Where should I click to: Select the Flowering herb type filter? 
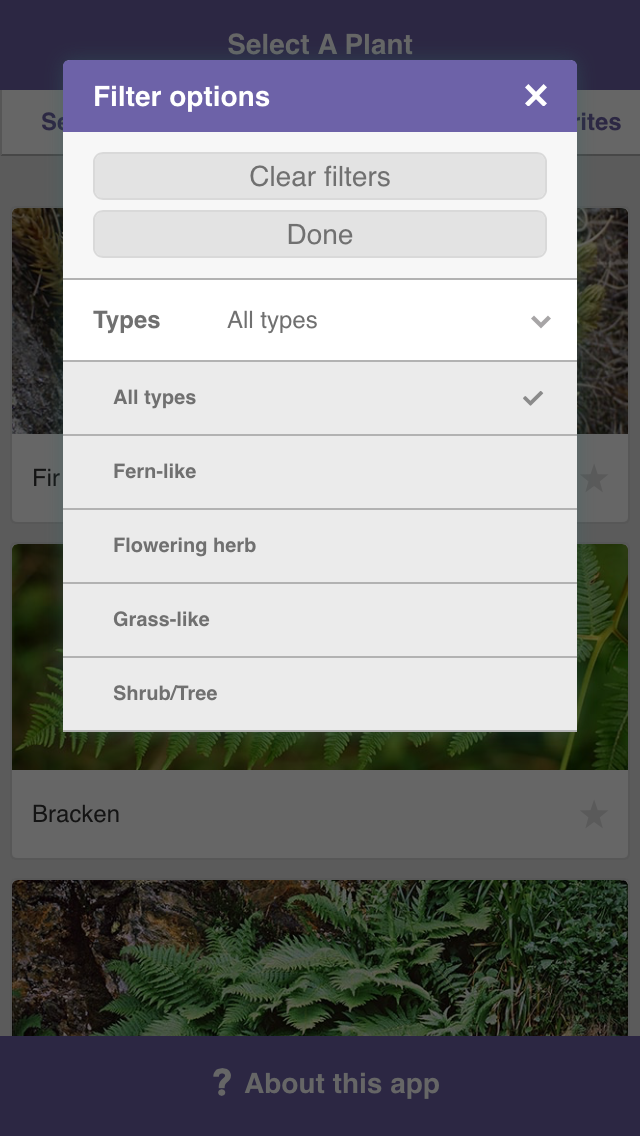(185, 546)
